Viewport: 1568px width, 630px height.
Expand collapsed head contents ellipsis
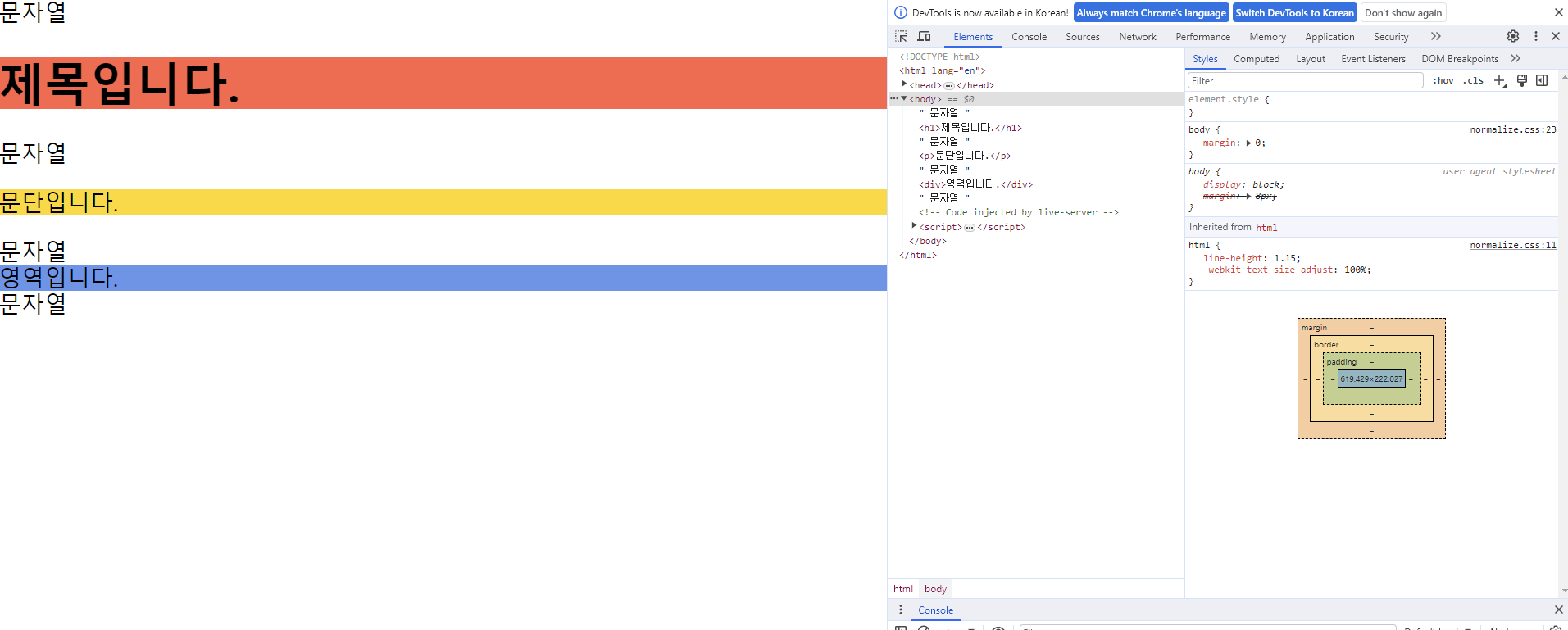point(949,85)
